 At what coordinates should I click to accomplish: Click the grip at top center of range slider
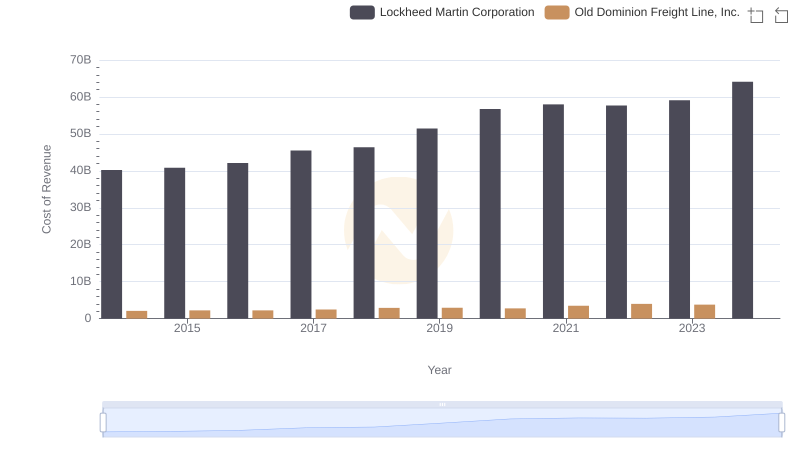point(442,404)
